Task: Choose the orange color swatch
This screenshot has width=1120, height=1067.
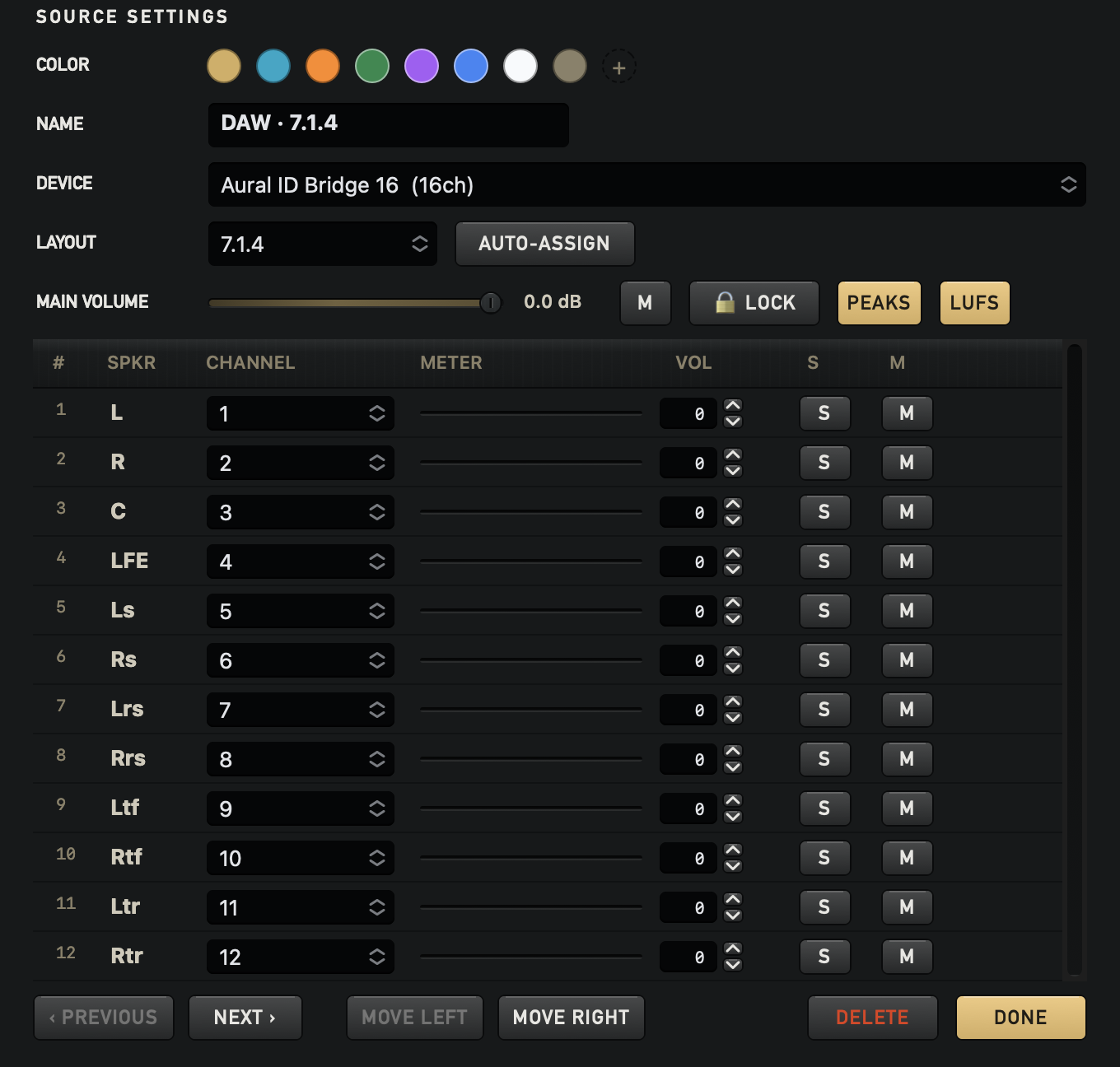Action: (323, 67)
